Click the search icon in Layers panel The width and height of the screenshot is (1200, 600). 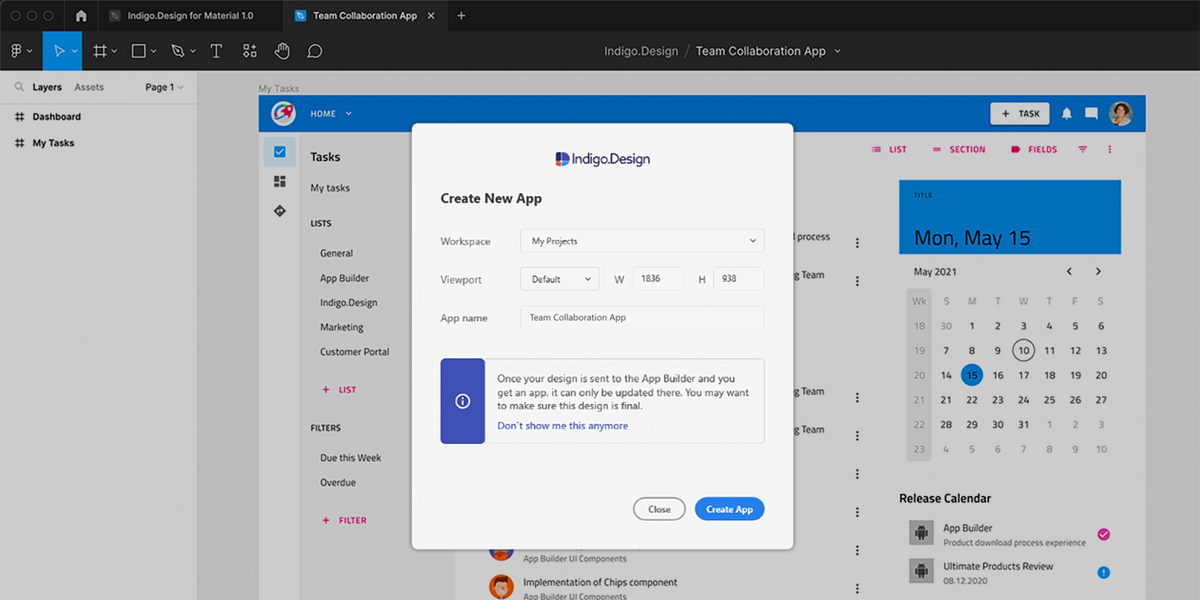[19, 87]
